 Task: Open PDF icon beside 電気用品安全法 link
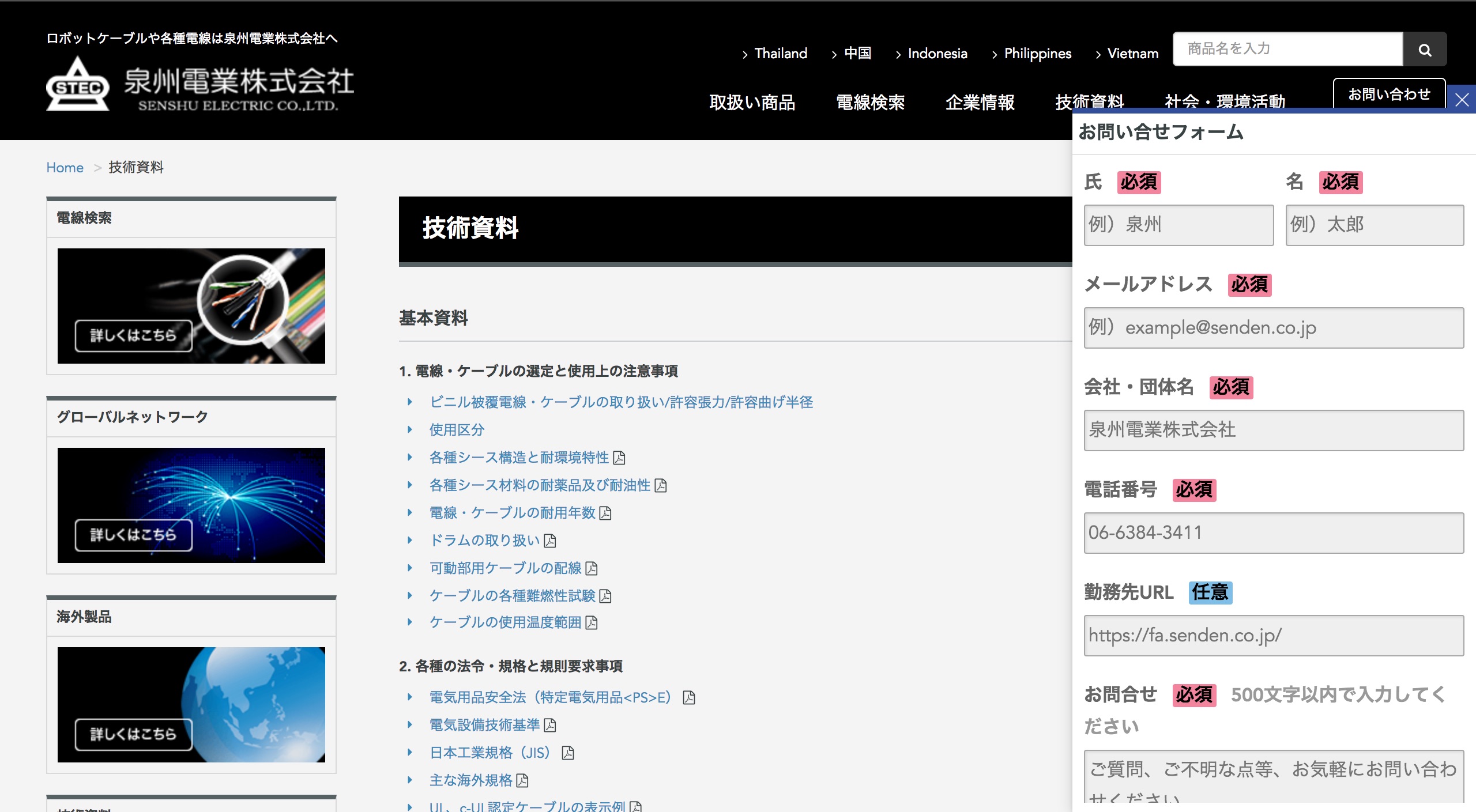[689, 697]
